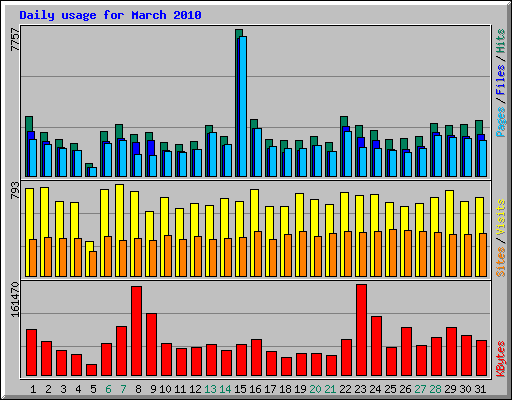Click the yellow 'Visits' legend label
The height and width of the screenshot is (400, 512).
point(501,218)
